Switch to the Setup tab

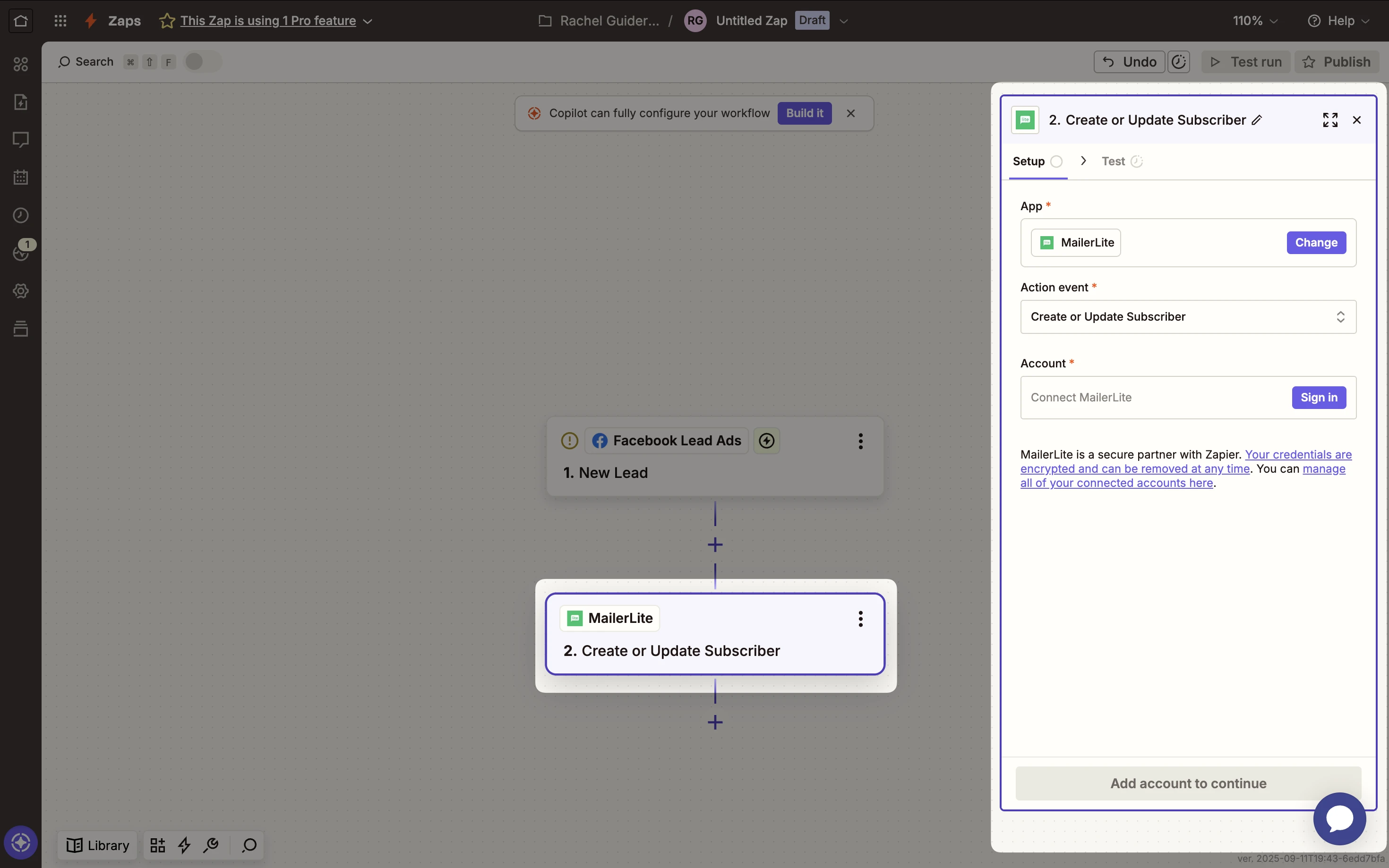click(x=1037, y=162)
